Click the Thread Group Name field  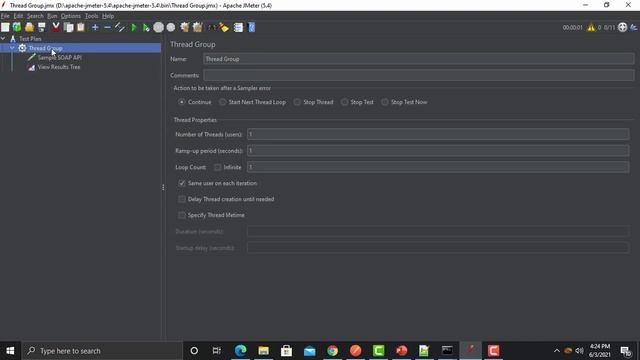[418, 59]
